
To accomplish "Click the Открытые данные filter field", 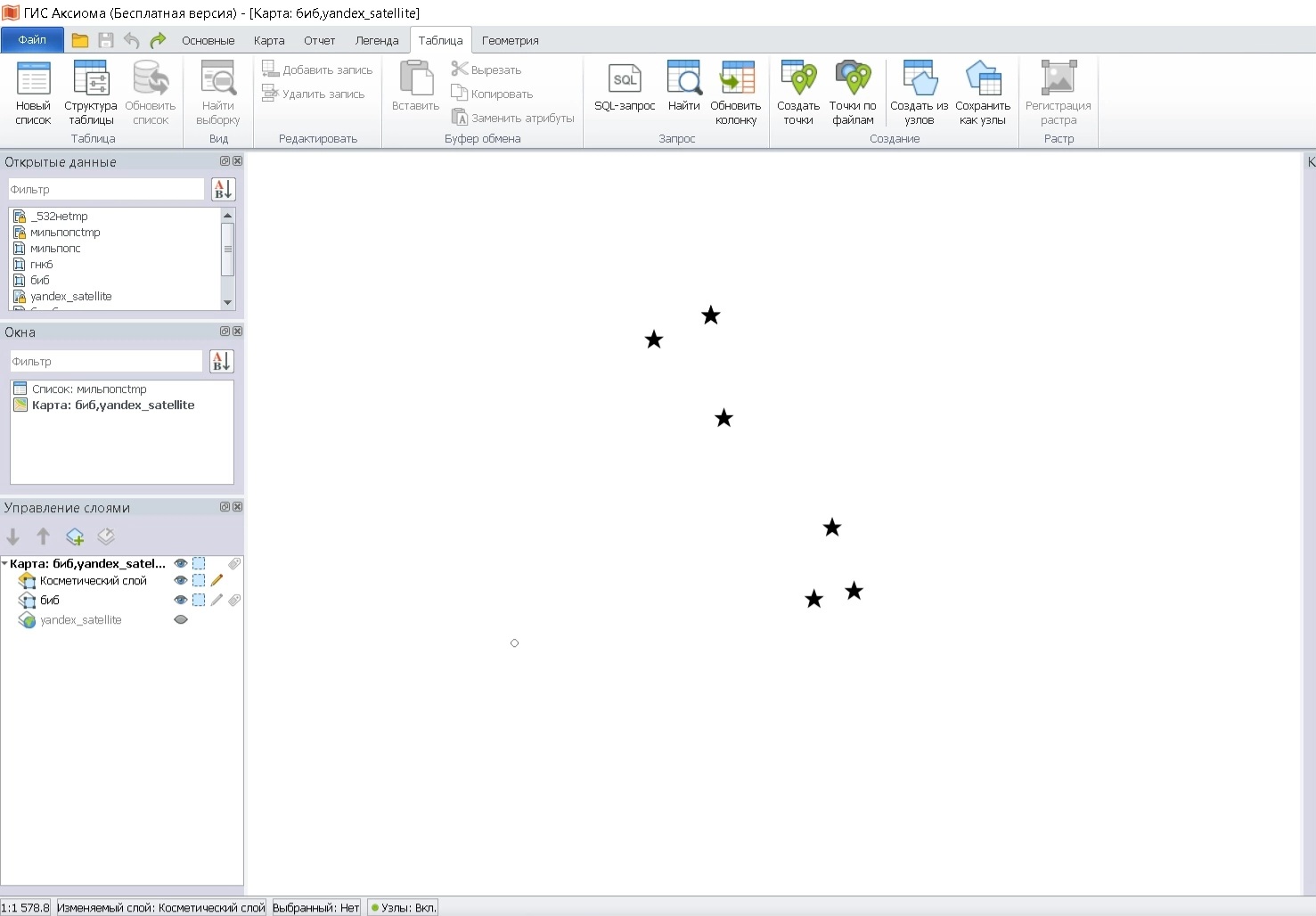I will tap(106, 190).
